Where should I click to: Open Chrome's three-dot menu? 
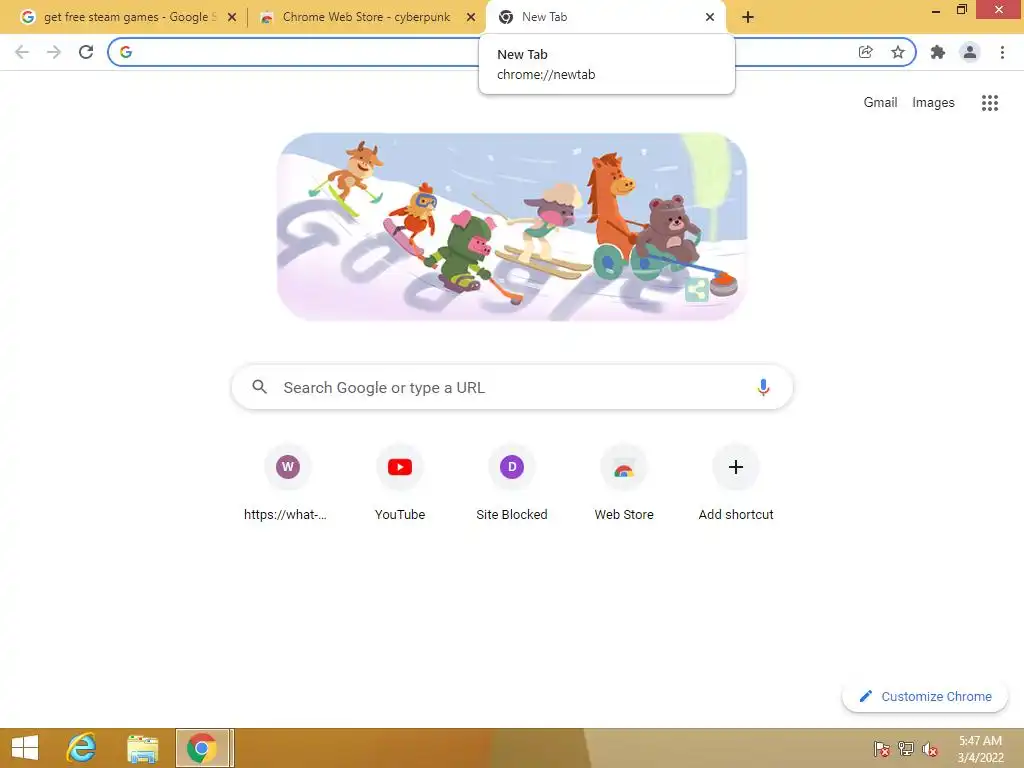pos(1002,52)
